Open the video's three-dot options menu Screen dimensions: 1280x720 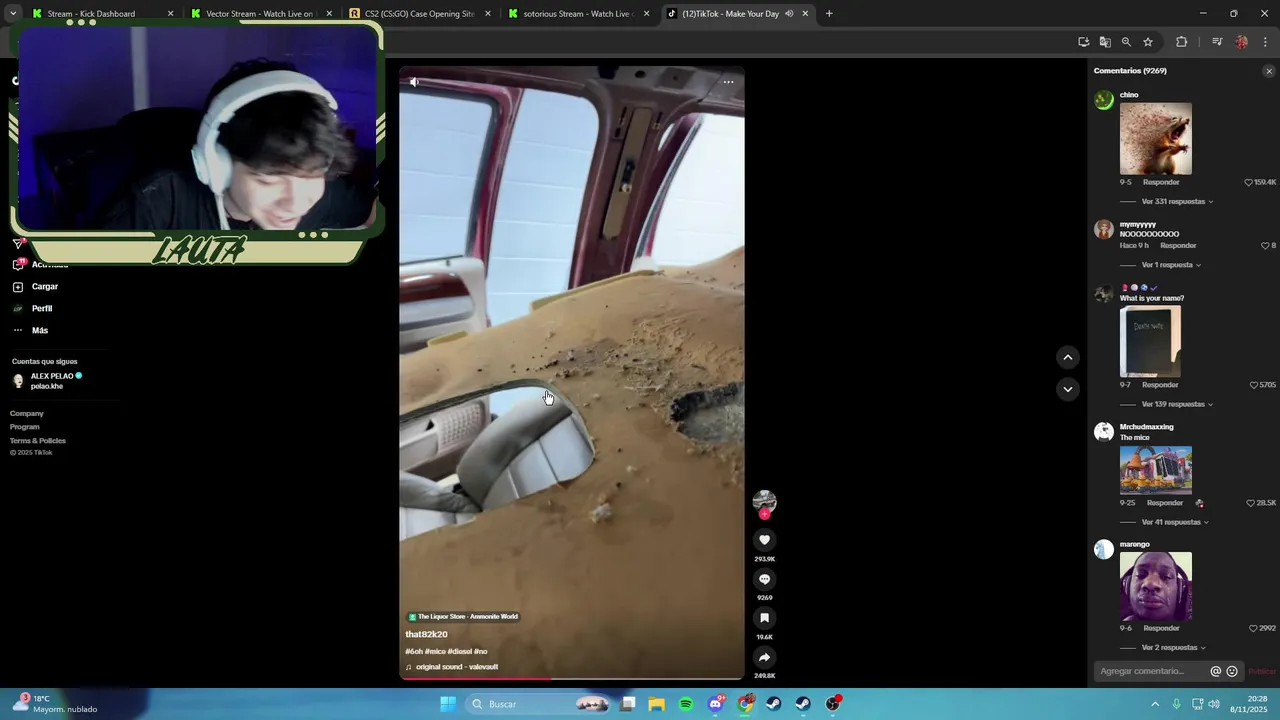[728, 82]
